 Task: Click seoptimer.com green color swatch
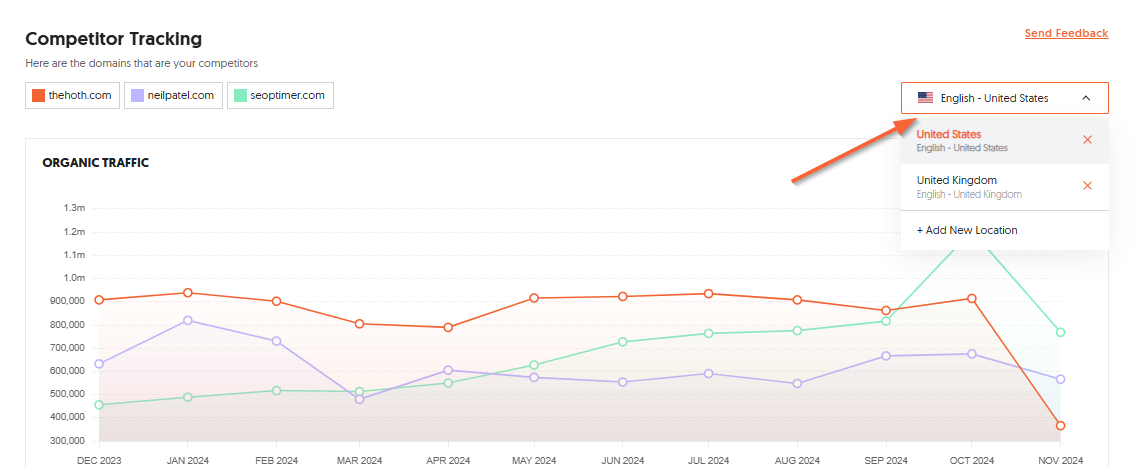(x=241, y=96)
